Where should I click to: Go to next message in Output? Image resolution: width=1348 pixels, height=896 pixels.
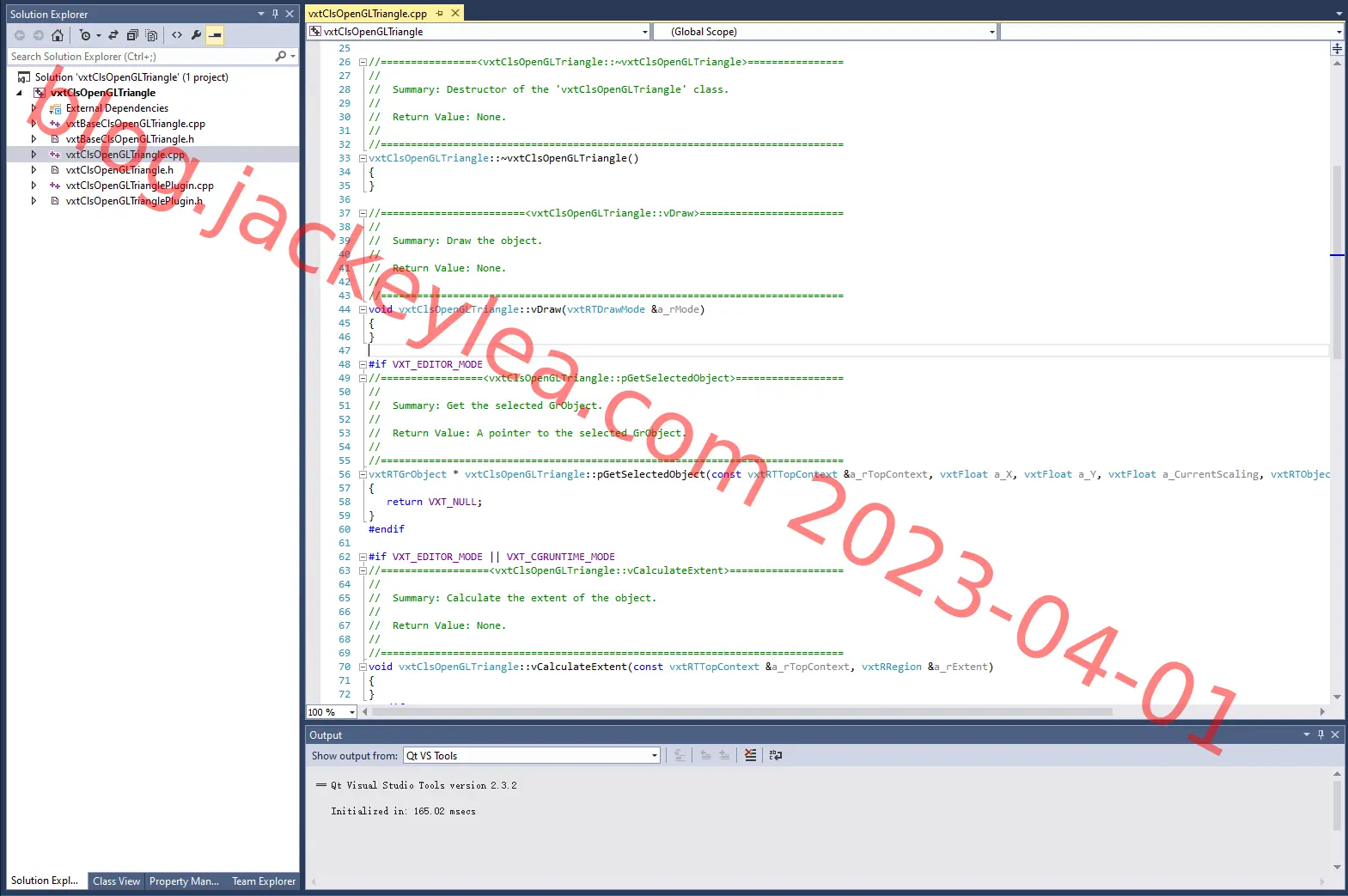pyautogui.click(x=724, y=756)
